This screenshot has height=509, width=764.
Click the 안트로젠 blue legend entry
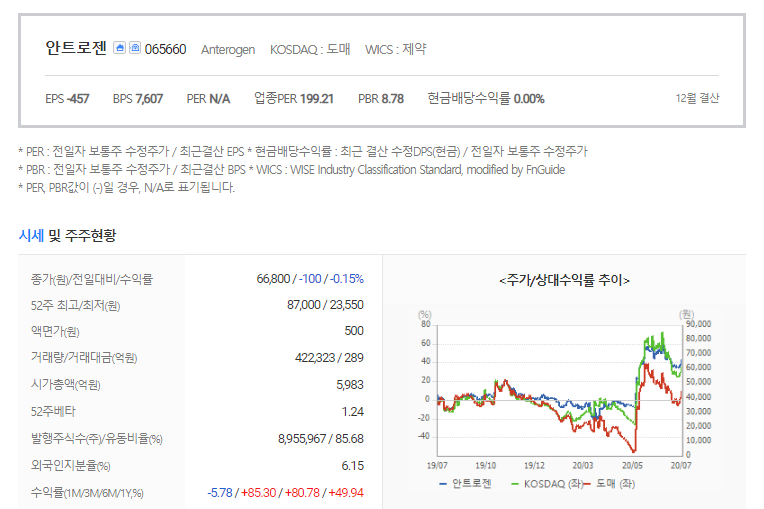point(465,484)
